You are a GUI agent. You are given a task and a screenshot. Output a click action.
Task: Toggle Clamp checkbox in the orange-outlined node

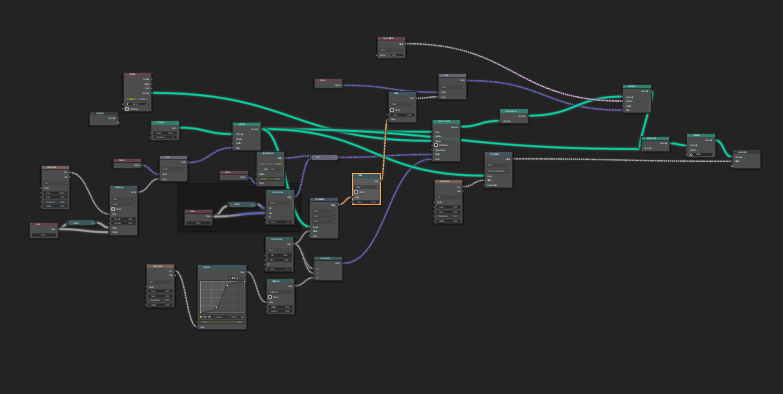[x=356, y=192]
